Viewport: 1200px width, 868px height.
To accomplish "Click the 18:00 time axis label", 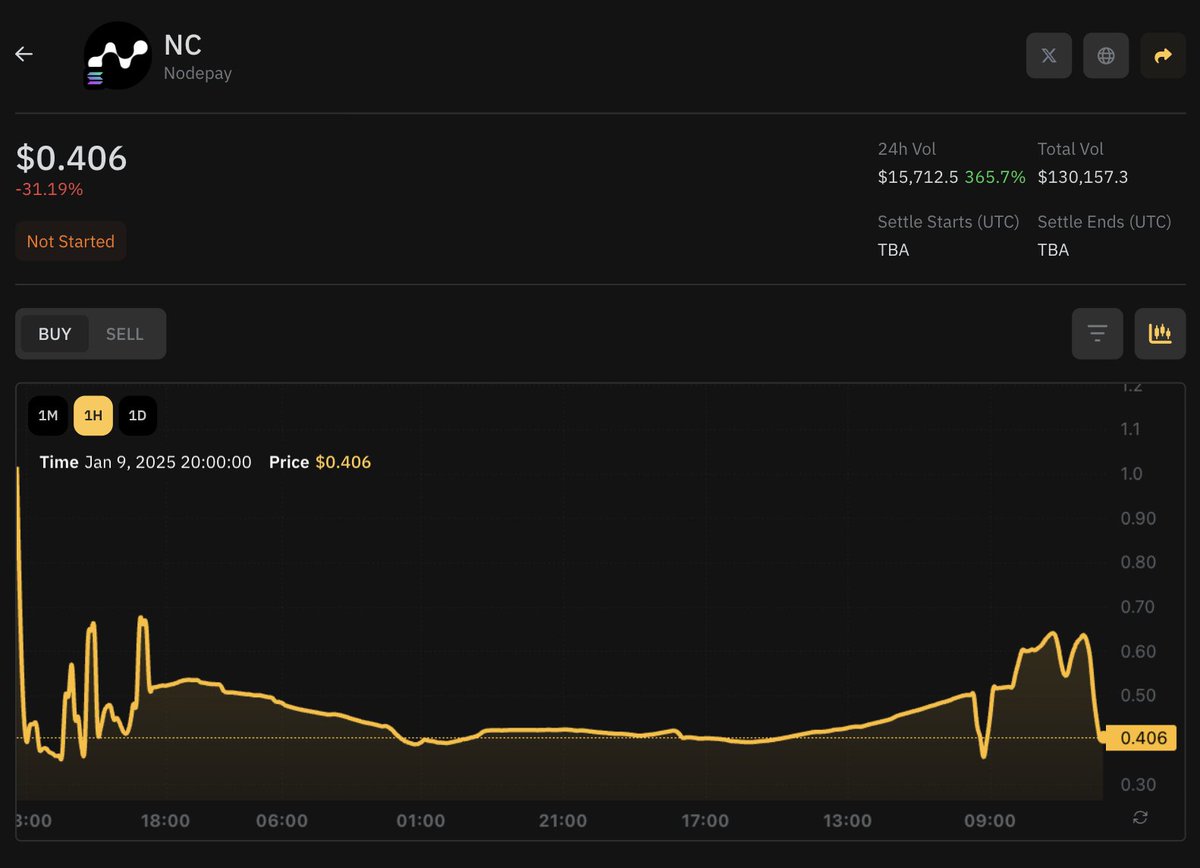I will click(x=166, y=821).
